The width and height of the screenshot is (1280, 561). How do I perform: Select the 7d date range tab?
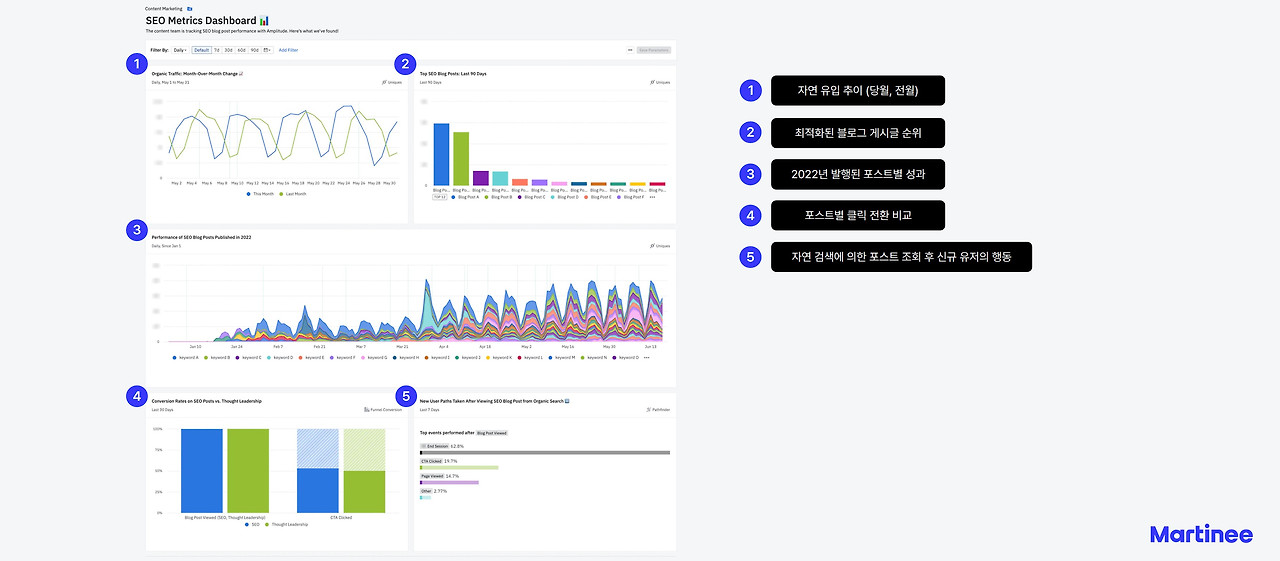coord(217,50)
